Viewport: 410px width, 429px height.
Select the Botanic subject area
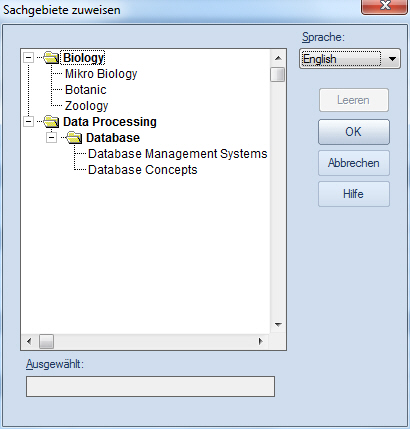pos(86,90)
